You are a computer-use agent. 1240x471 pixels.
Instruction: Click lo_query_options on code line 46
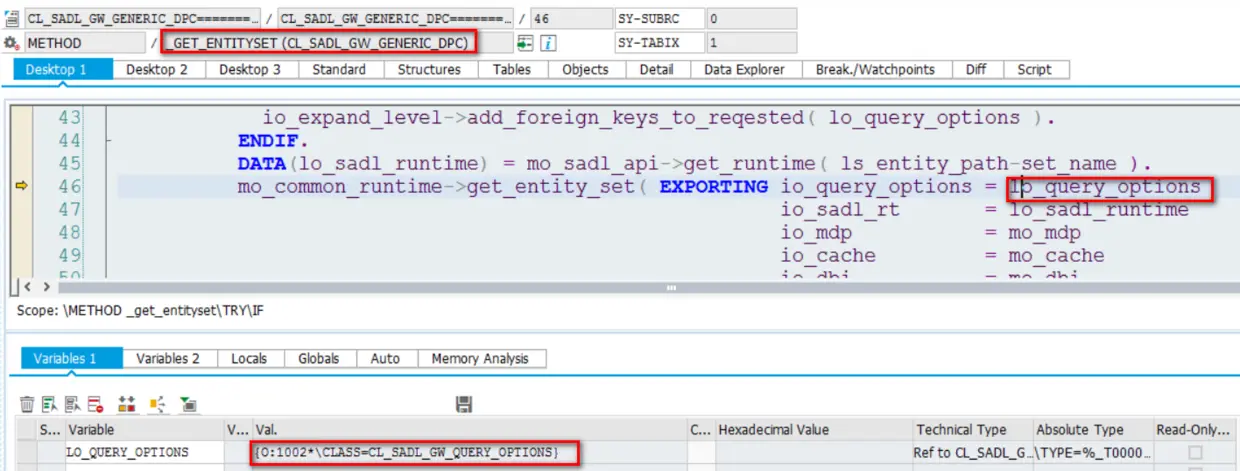click(1104, 187)
